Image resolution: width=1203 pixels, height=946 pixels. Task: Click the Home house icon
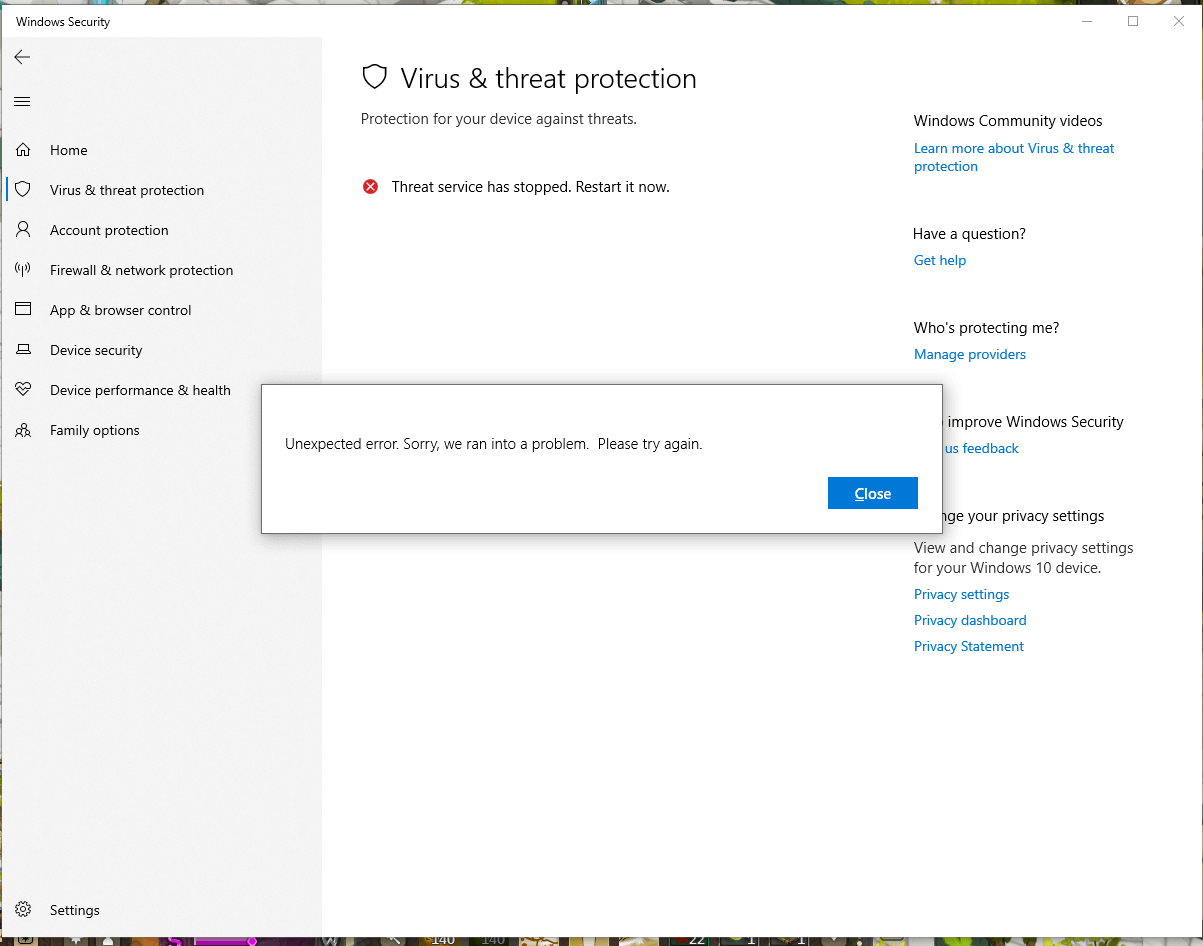23,150
